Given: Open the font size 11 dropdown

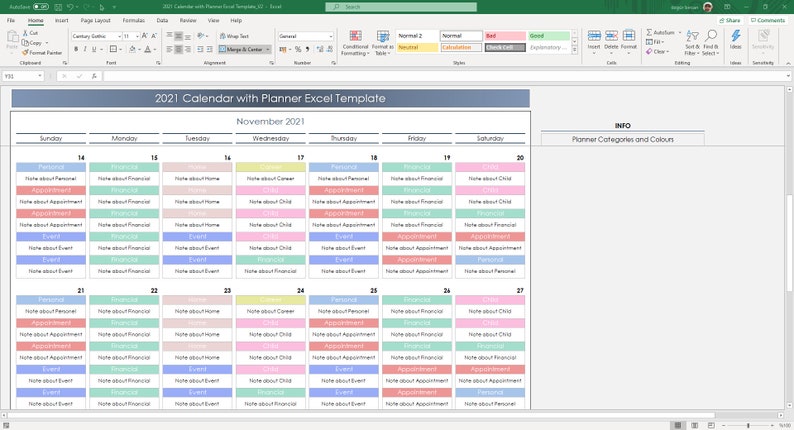Looking at the screenshot, I should click(137, 36).
